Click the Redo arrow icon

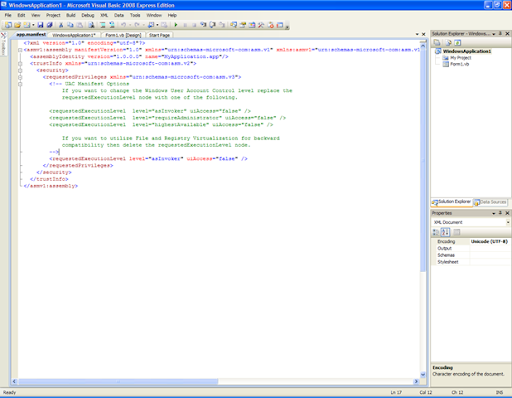[x=137, y=25]
